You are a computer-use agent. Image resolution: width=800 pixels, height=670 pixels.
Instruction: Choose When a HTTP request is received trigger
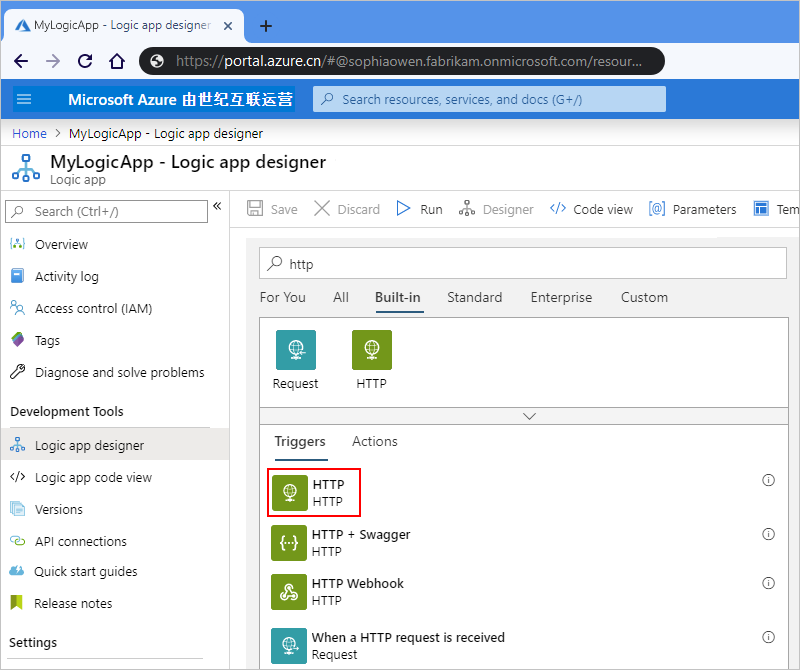(388, 646)
